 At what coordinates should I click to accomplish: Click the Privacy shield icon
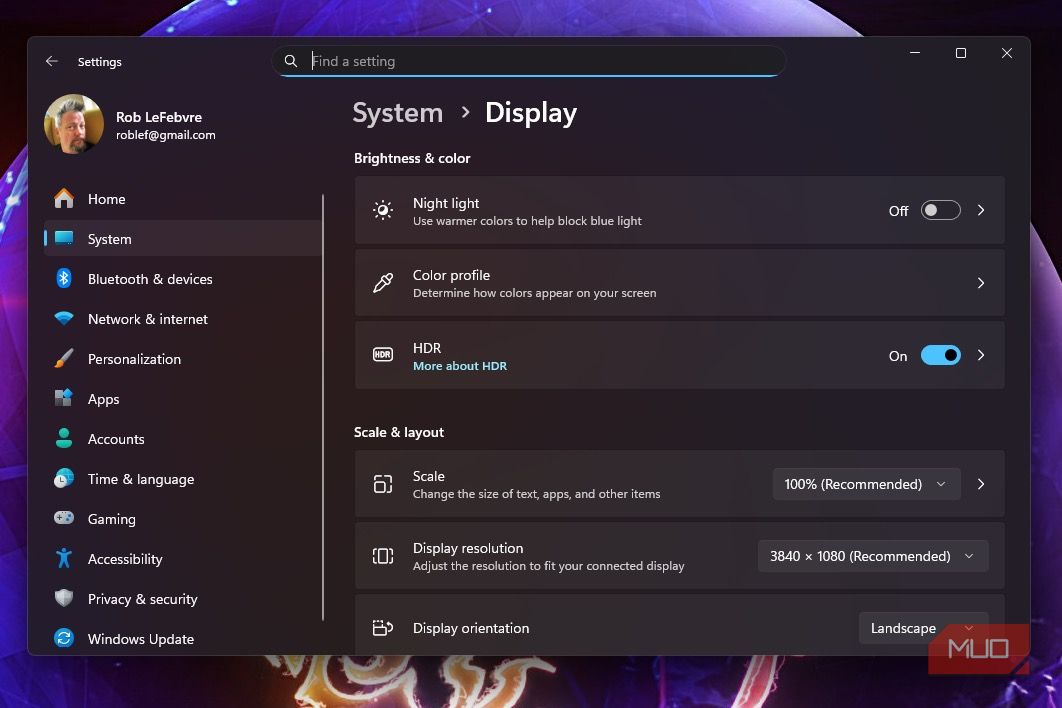click(64, 598)
